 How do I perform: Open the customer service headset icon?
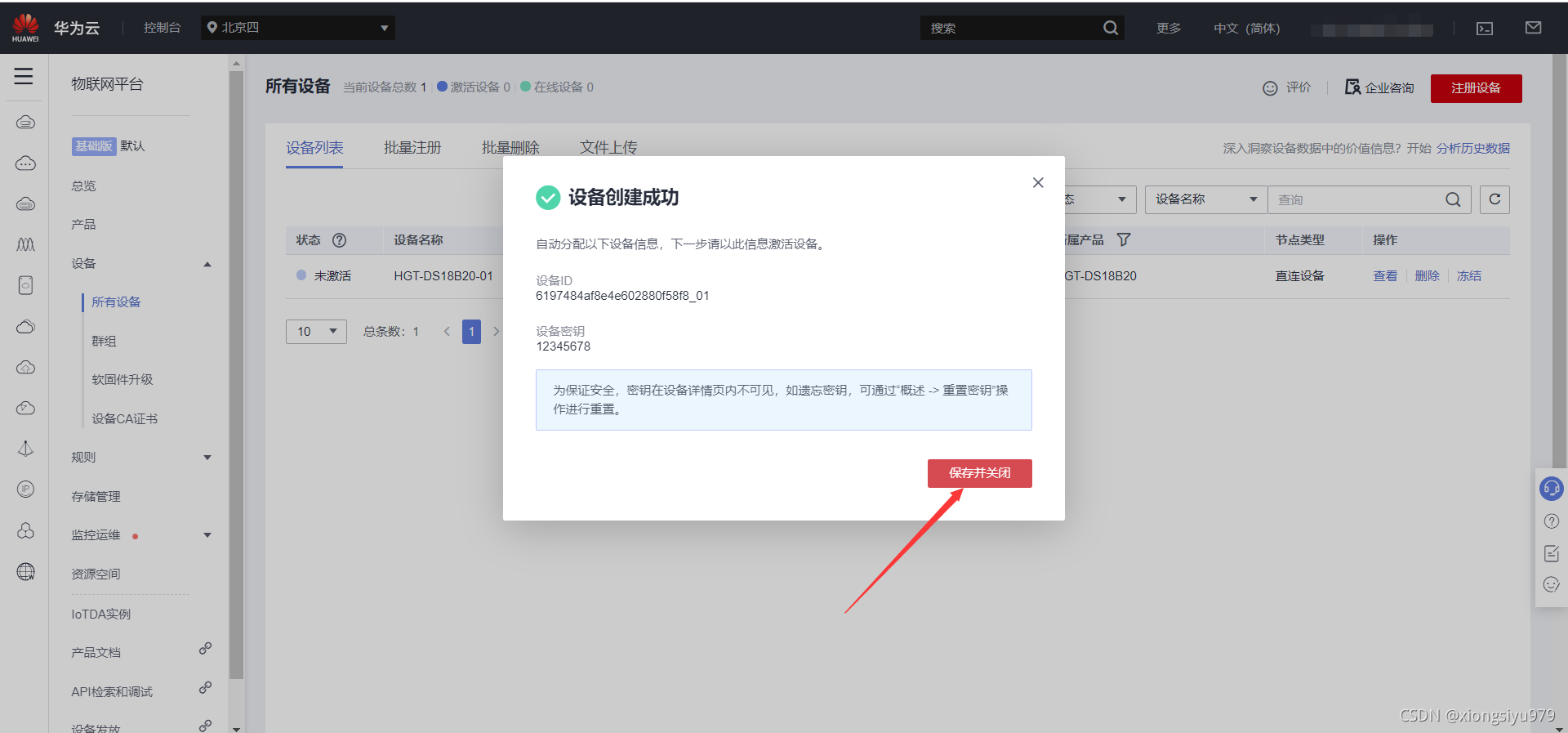1551,489
